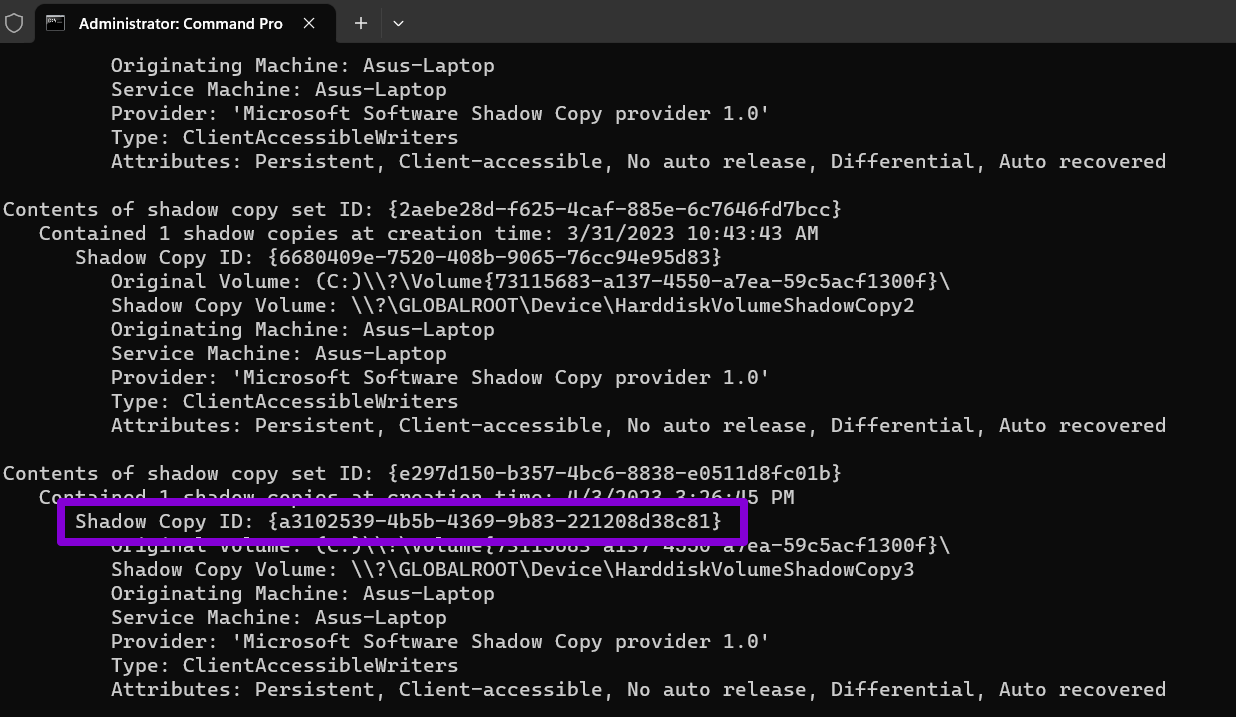Click Attributes line directly above set ID e297d150
The height and width of the screenshot is (717, 1236).
pos(638,426)
